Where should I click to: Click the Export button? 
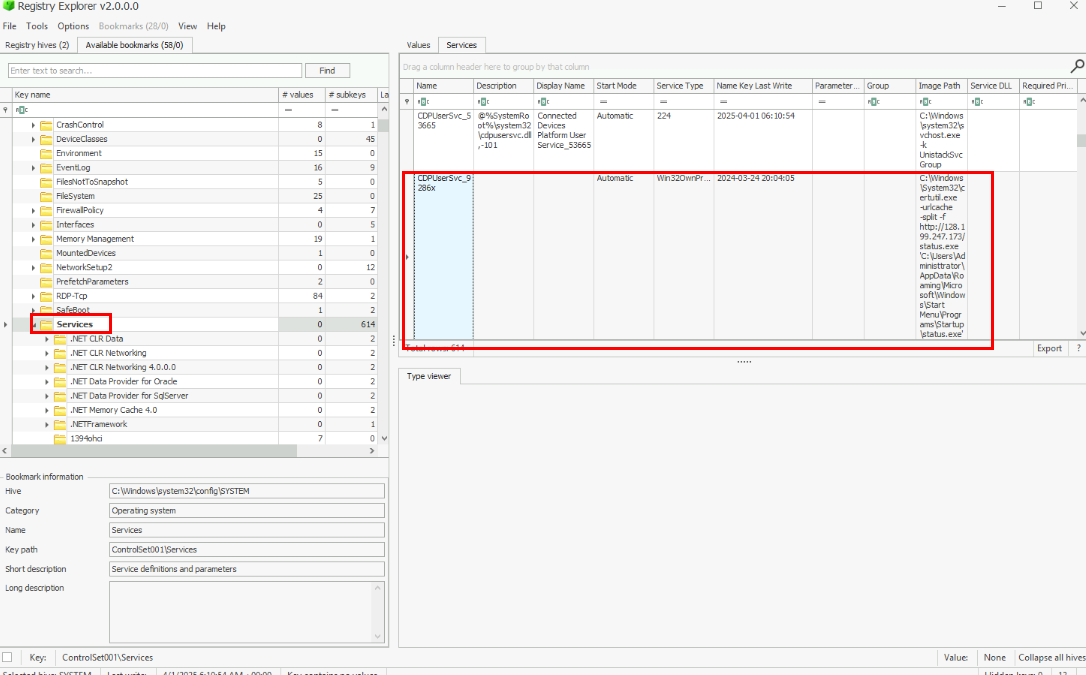1049,348
